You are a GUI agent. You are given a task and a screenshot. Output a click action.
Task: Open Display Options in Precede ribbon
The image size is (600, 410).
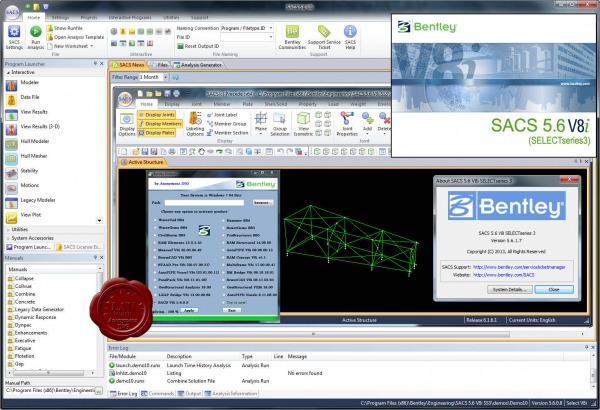127,124
